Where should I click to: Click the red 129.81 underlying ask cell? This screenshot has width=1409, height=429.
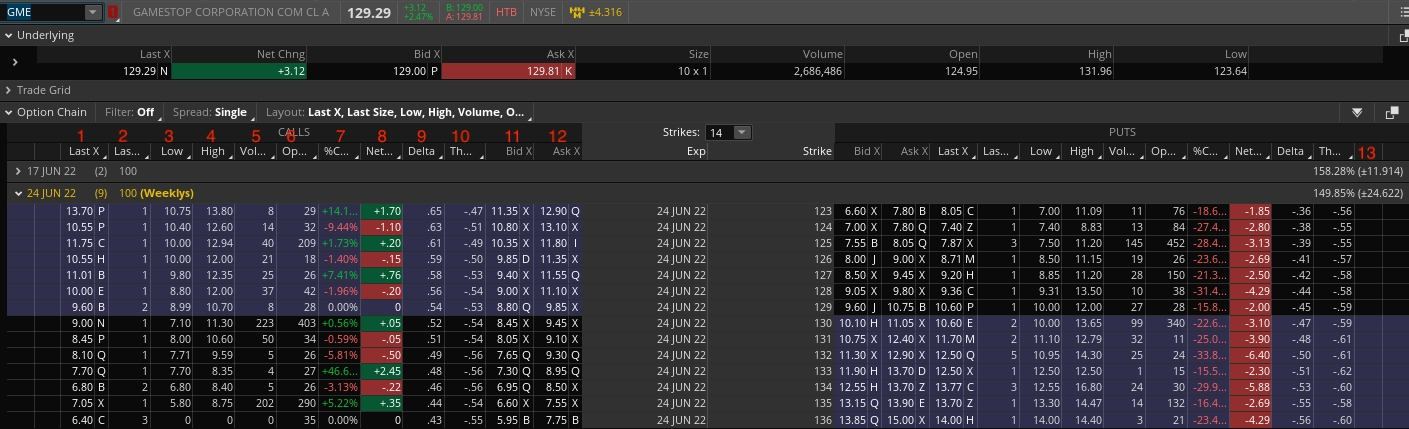pyautogui.click(x=507, y=71)
